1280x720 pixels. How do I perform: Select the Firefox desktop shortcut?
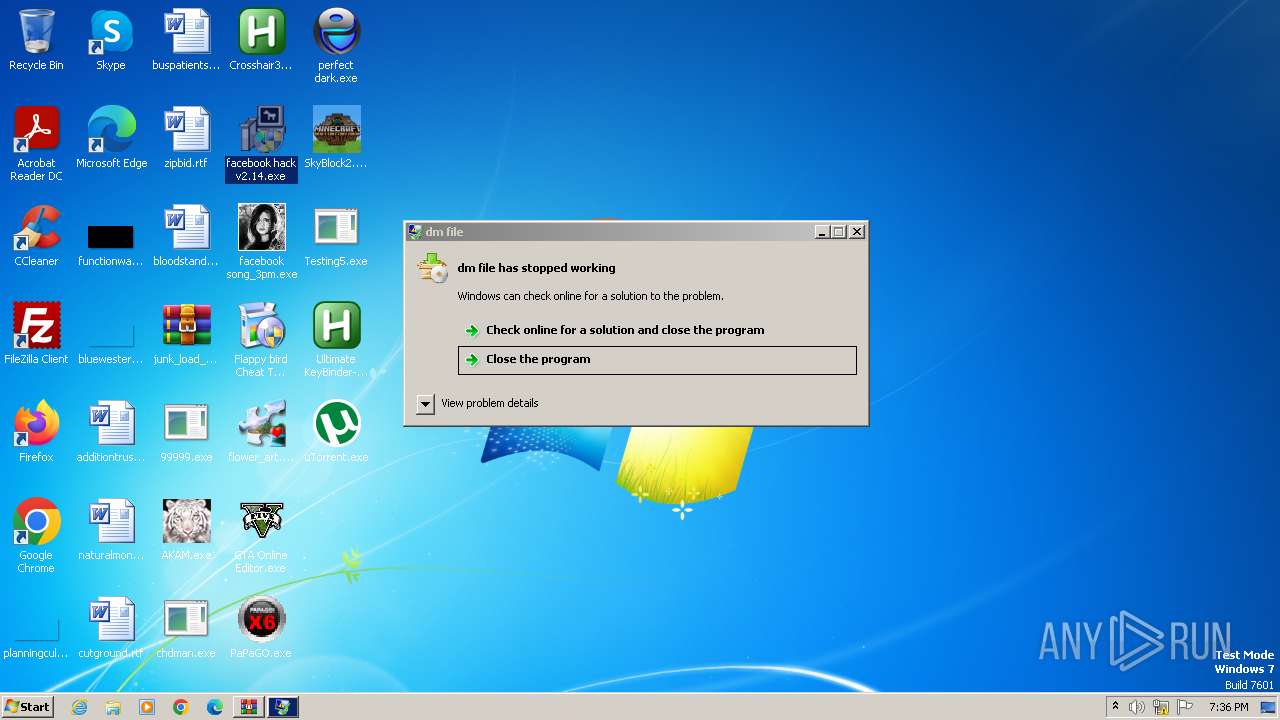(36, 433)
